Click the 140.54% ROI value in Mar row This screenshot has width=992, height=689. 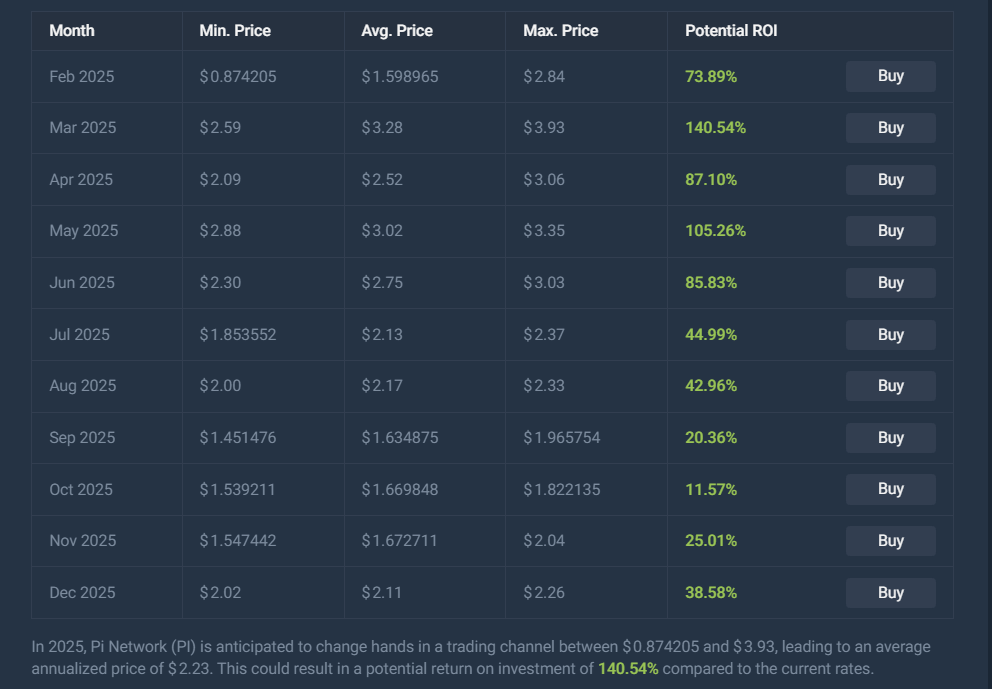[716, 128]
